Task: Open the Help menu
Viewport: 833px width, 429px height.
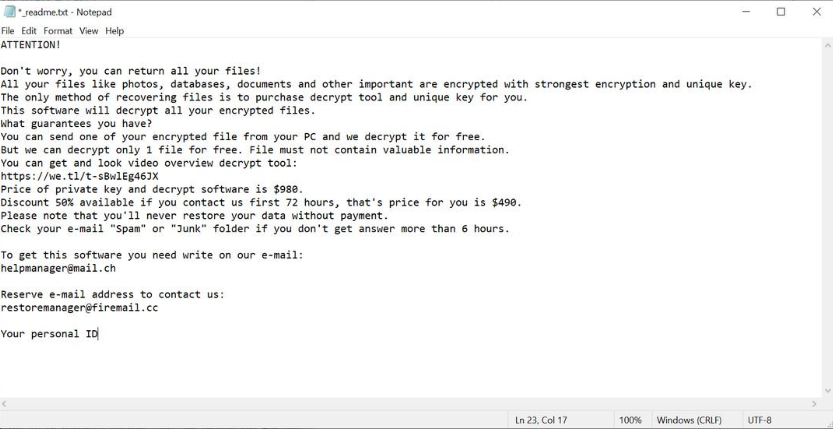Action: (x=114, y=31)
